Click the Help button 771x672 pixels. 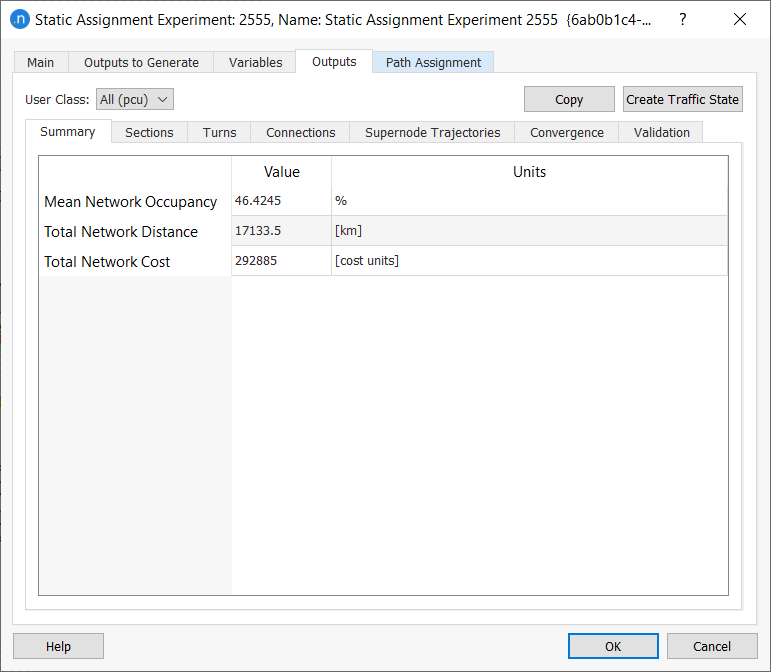pos(58,646)
